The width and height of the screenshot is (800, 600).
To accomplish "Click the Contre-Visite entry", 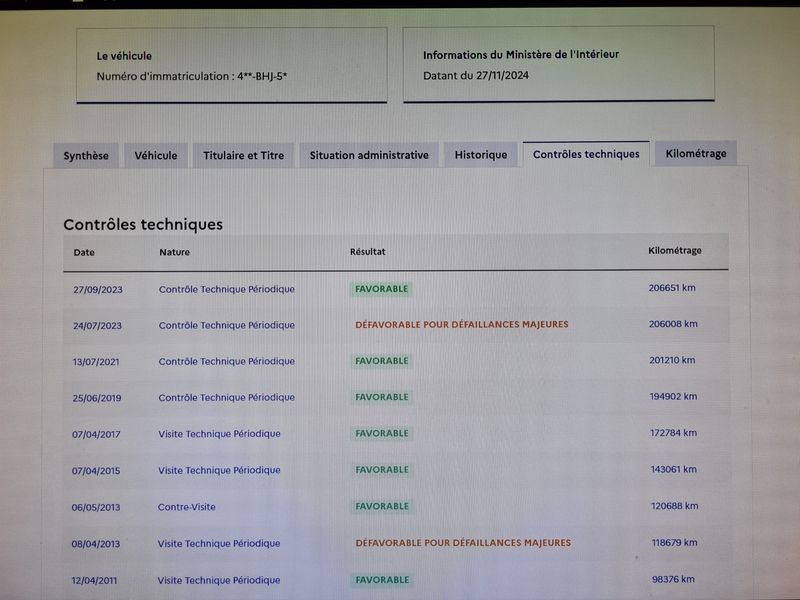I will [x=187, y=507].
